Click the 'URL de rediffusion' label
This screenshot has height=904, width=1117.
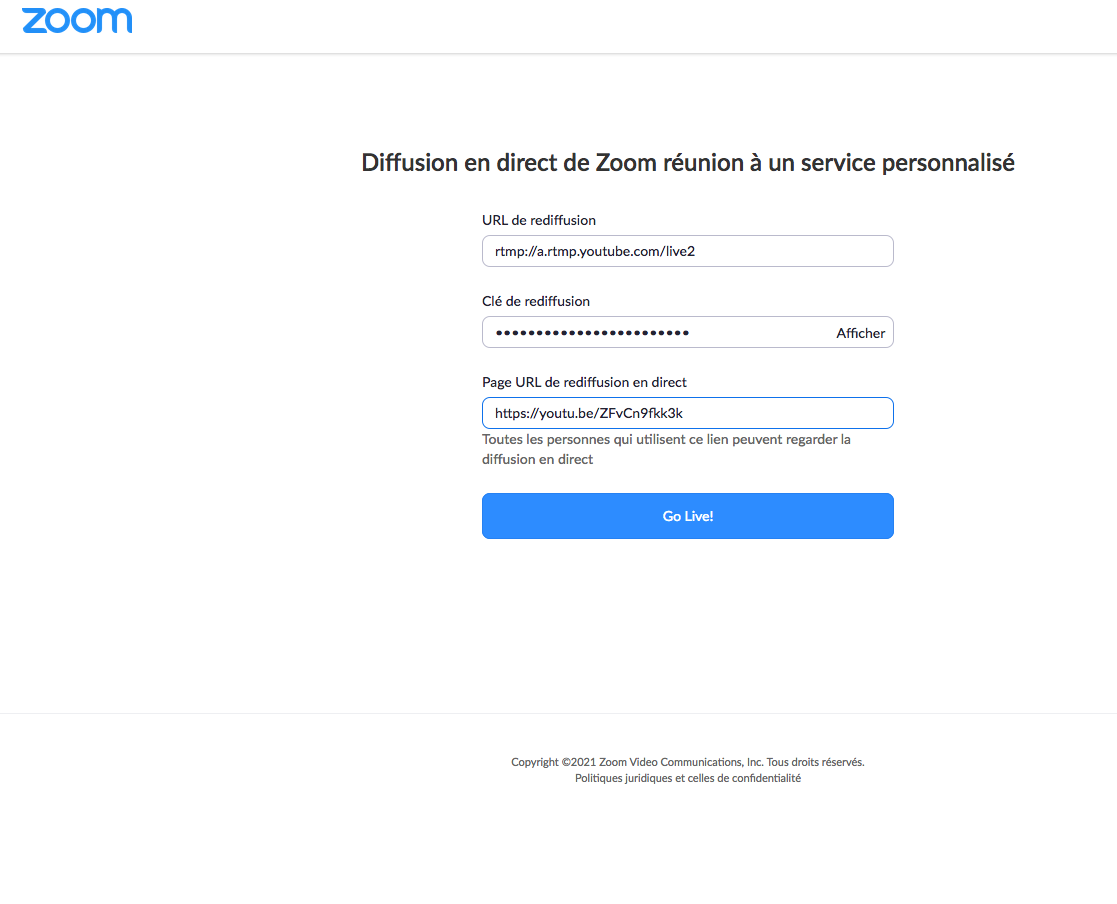pyautogui.click(x=539, y=220)
